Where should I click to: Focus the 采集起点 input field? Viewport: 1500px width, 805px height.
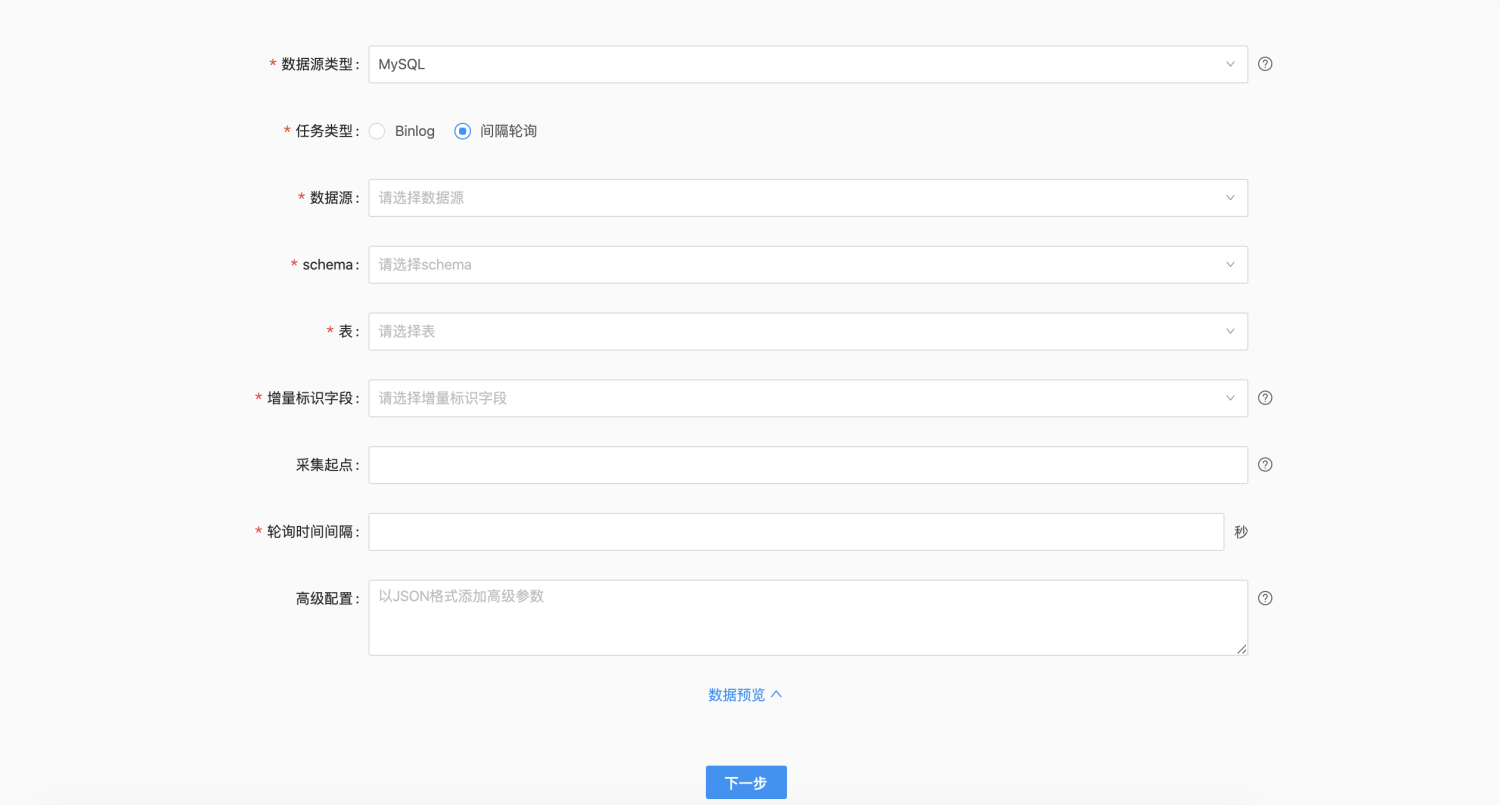808,465
